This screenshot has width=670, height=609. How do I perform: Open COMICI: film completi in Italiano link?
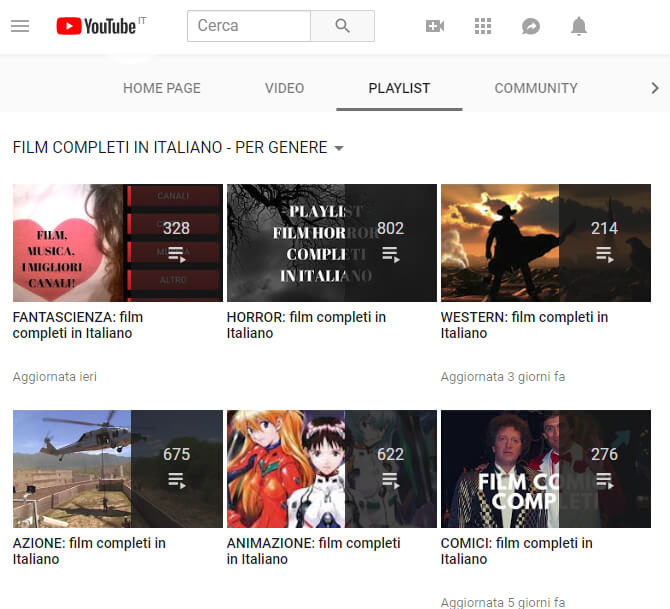(517, 551)
